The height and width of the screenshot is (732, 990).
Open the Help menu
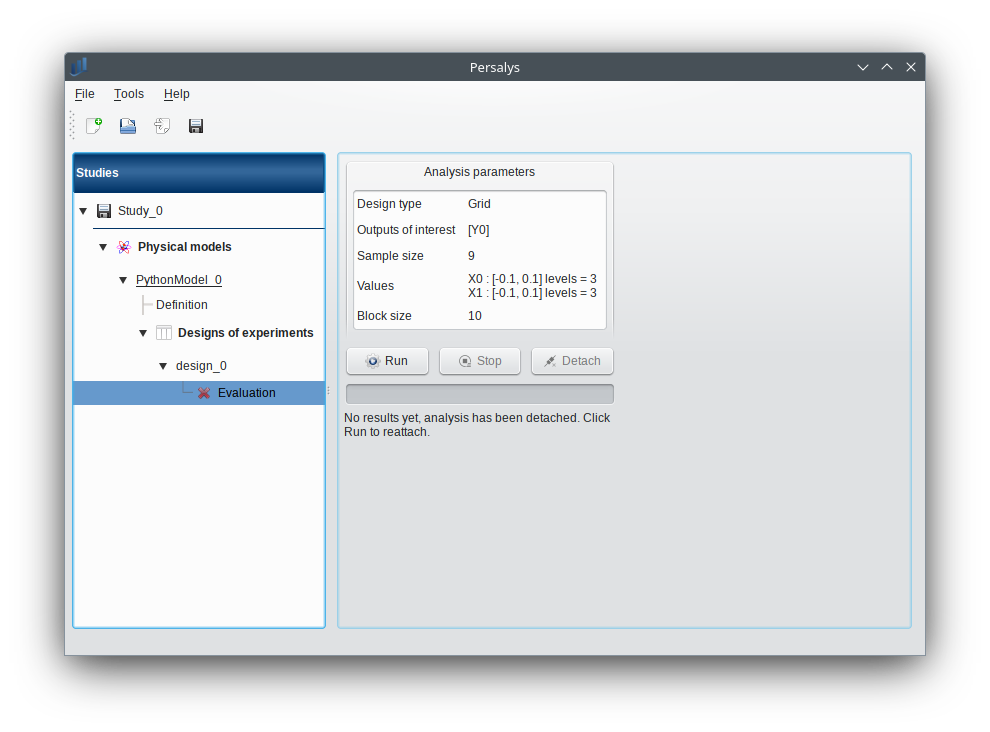(x=177, y=94)
